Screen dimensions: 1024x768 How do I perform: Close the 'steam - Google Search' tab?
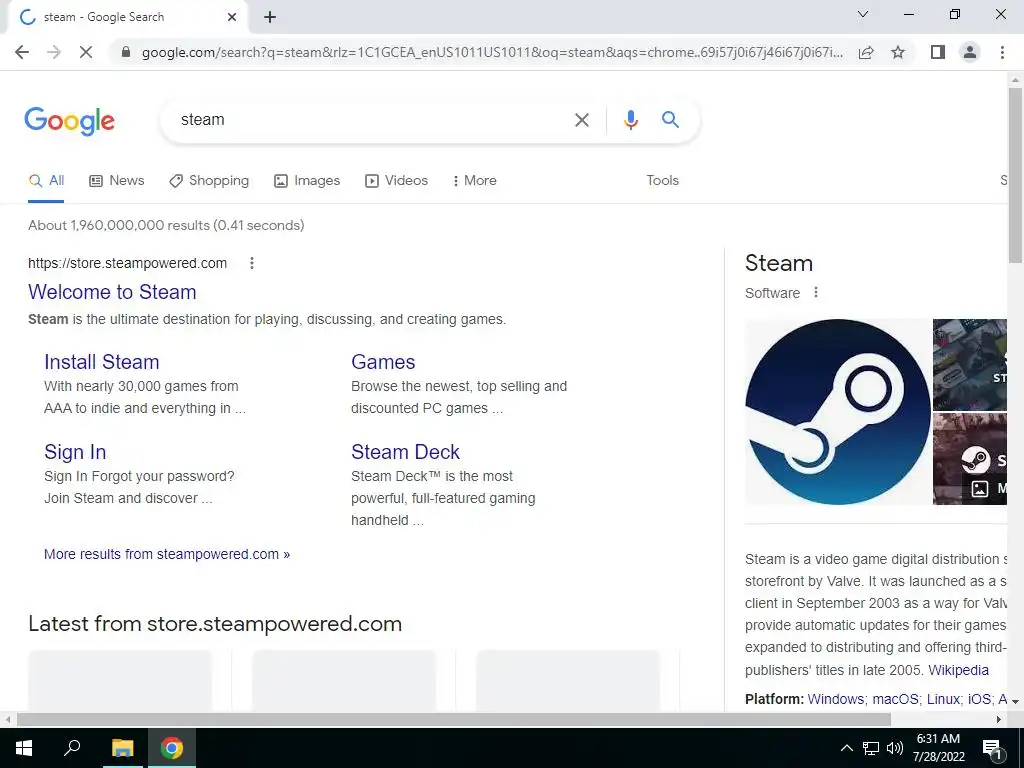(232, 17)
